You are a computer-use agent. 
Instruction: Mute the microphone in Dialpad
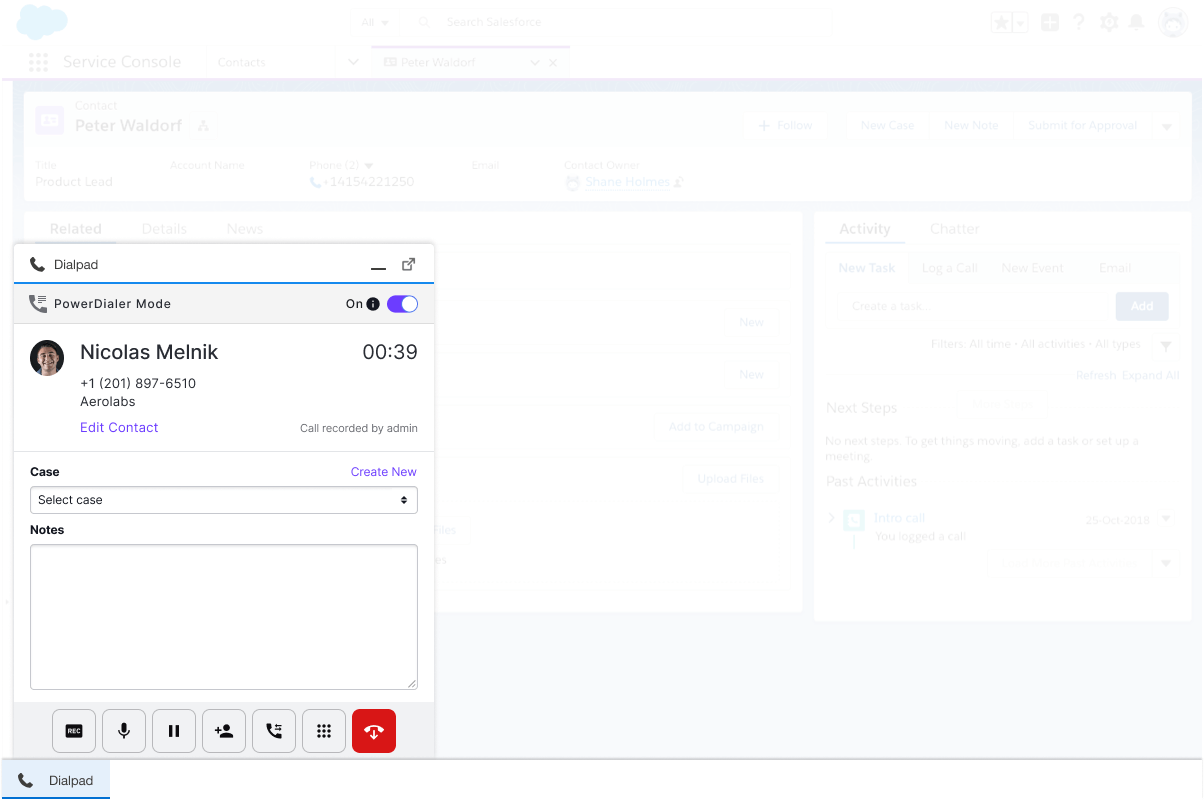tap(124, 731)
